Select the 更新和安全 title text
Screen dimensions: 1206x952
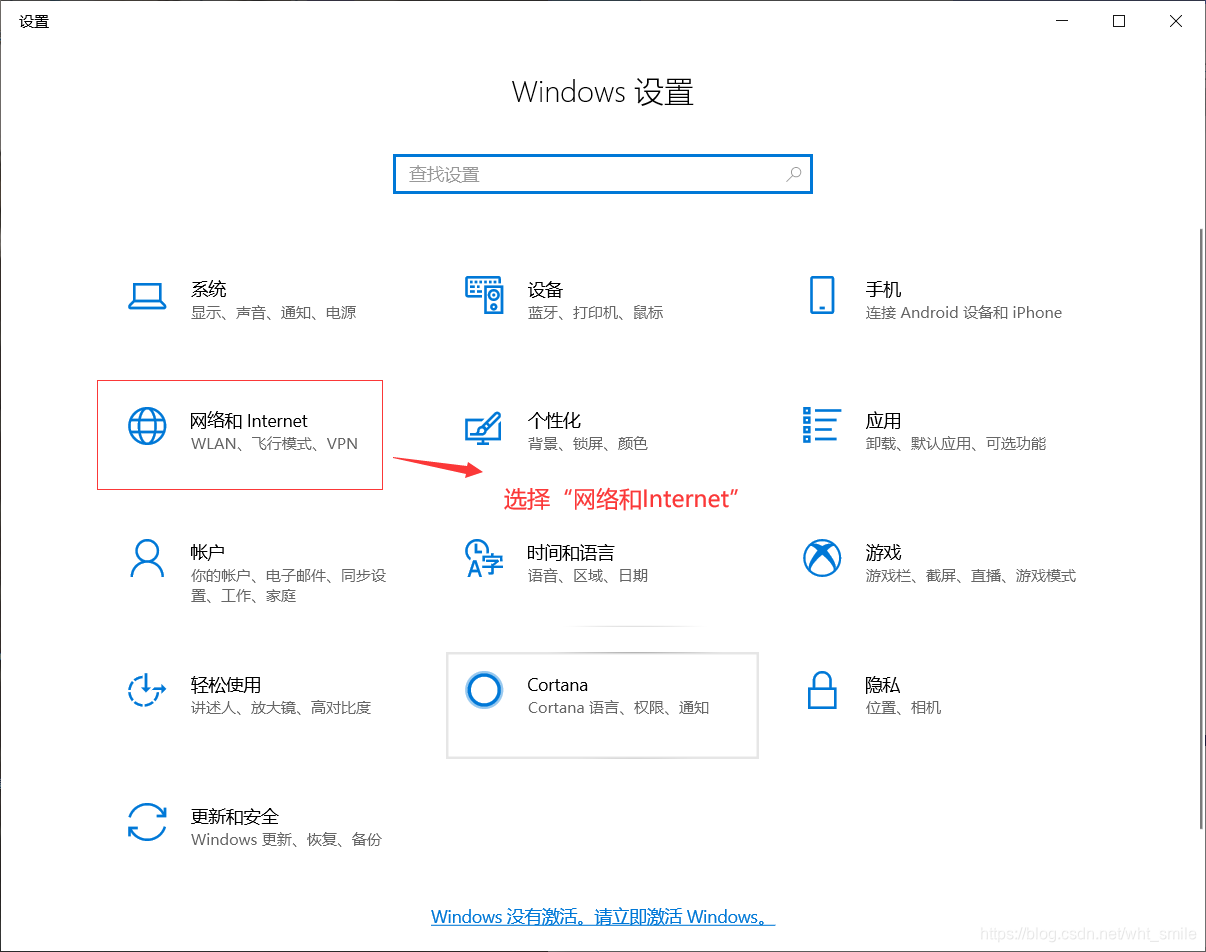235,817
